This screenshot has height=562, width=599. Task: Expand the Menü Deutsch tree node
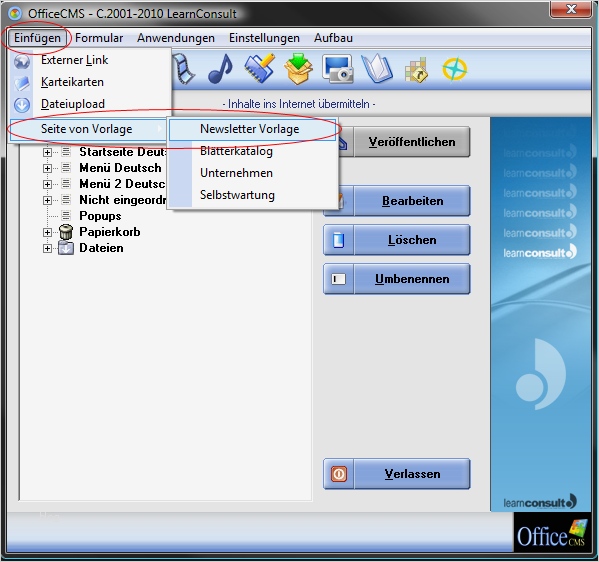47,168
